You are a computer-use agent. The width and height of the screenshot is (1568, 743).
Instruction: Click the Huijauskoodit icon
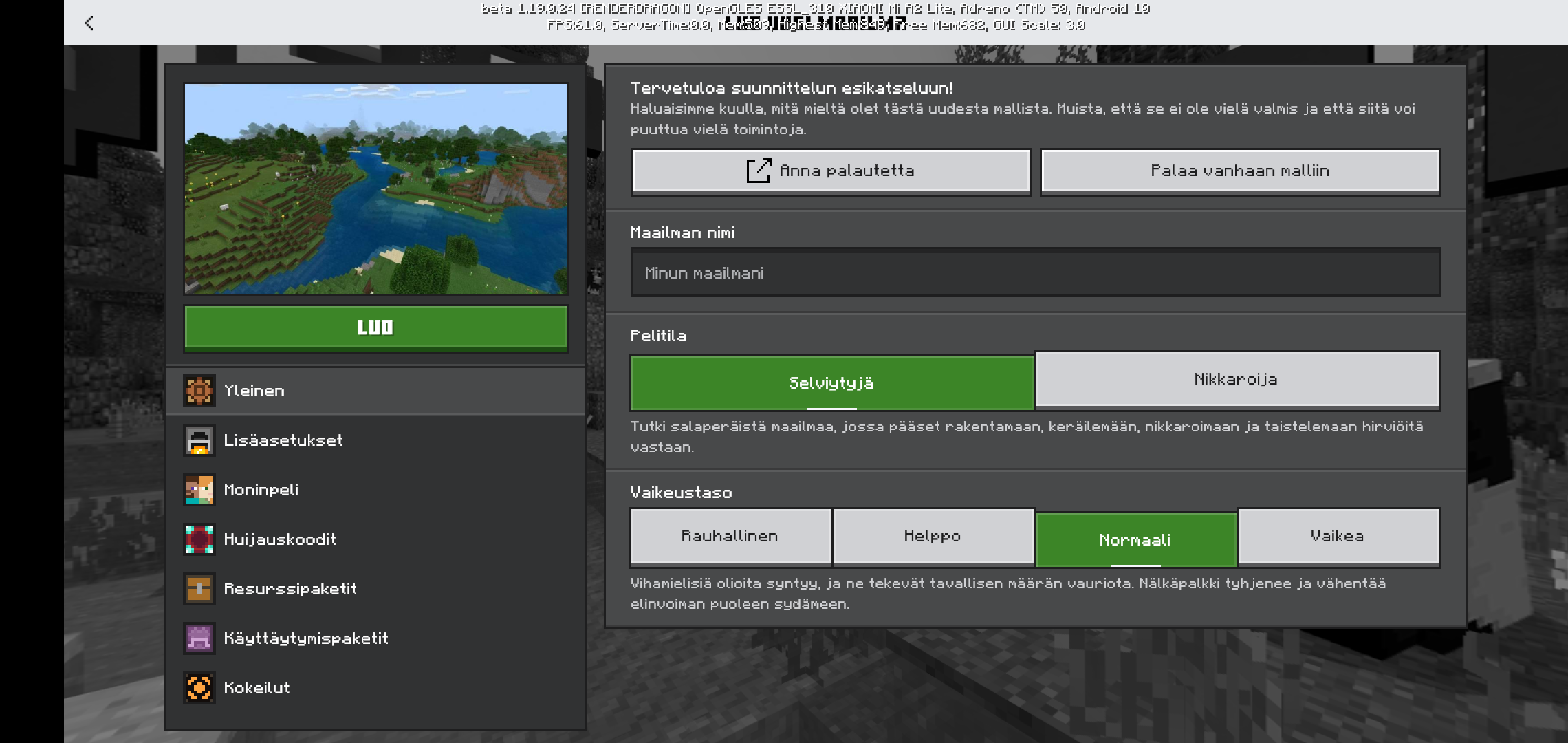click(x=199, y=539)
